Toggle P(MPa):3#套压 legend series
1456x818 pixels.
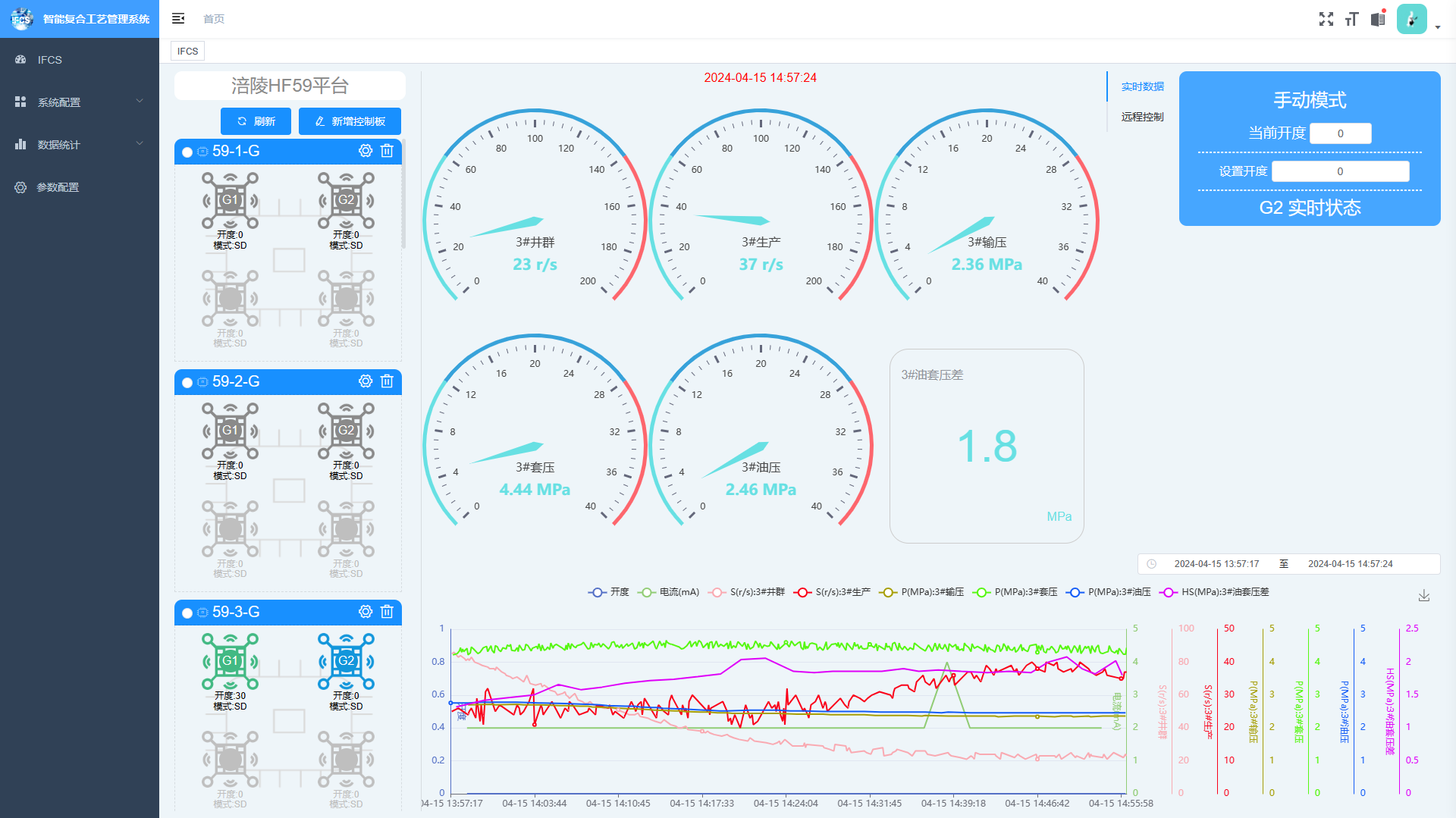pos(1015,592)
